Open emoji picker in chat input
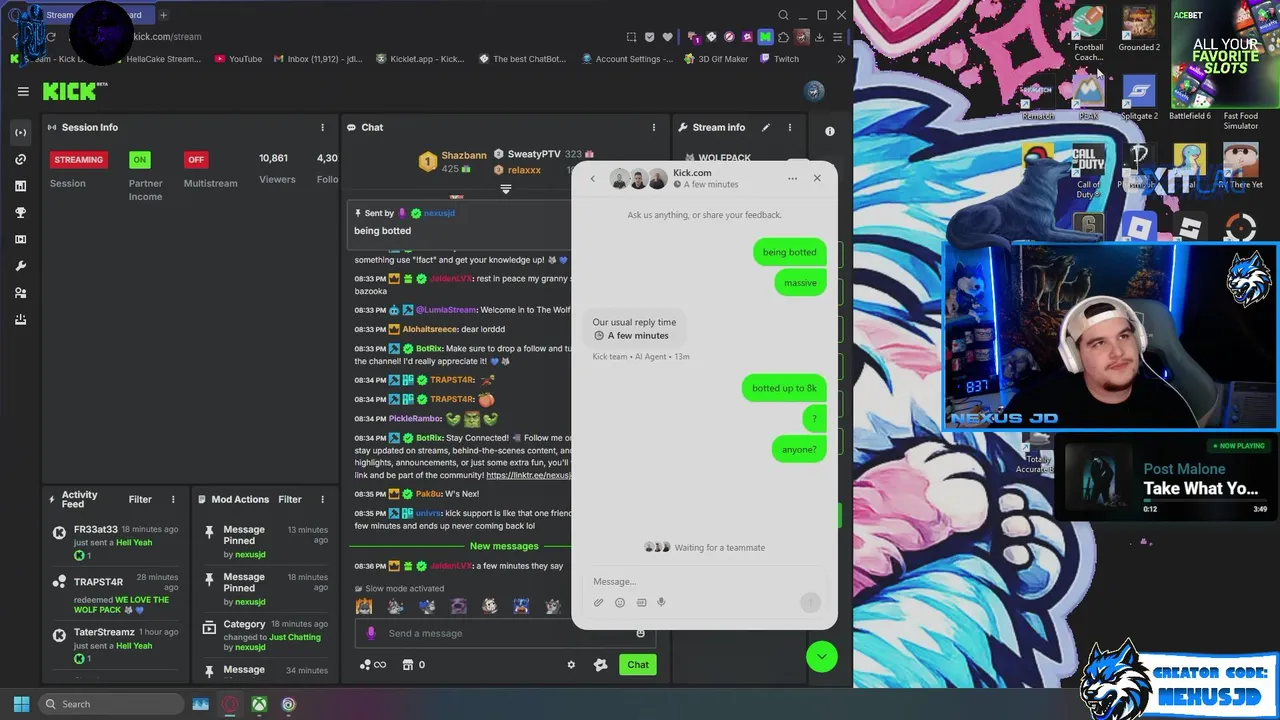This screenshot has height=720, width=1280. [x=641, y=633]
